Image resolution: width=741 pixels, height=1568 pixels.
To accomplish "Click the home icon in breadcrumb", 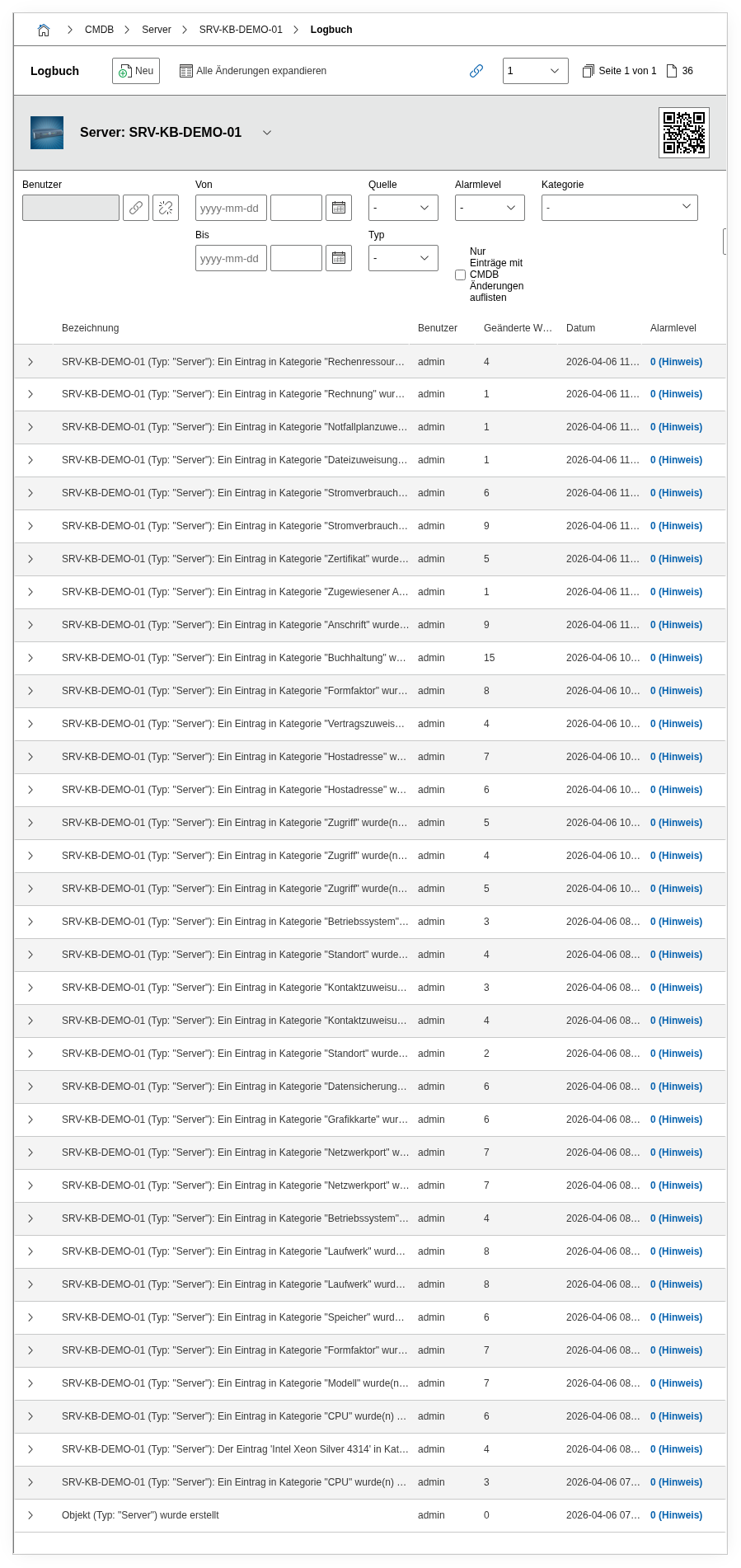I will point(44,30).
